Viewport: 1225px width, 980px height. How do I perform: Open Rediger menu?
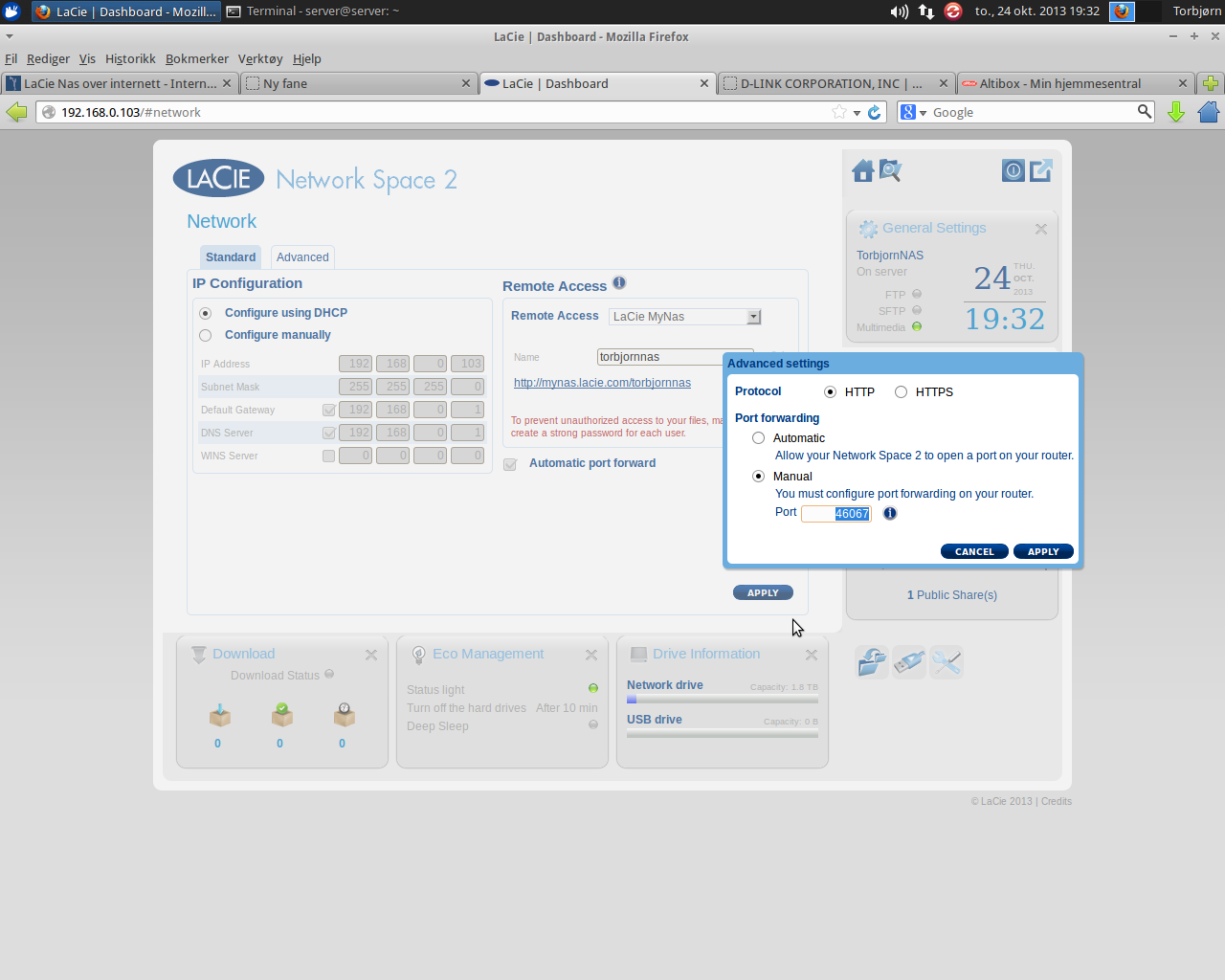point(48,58)
